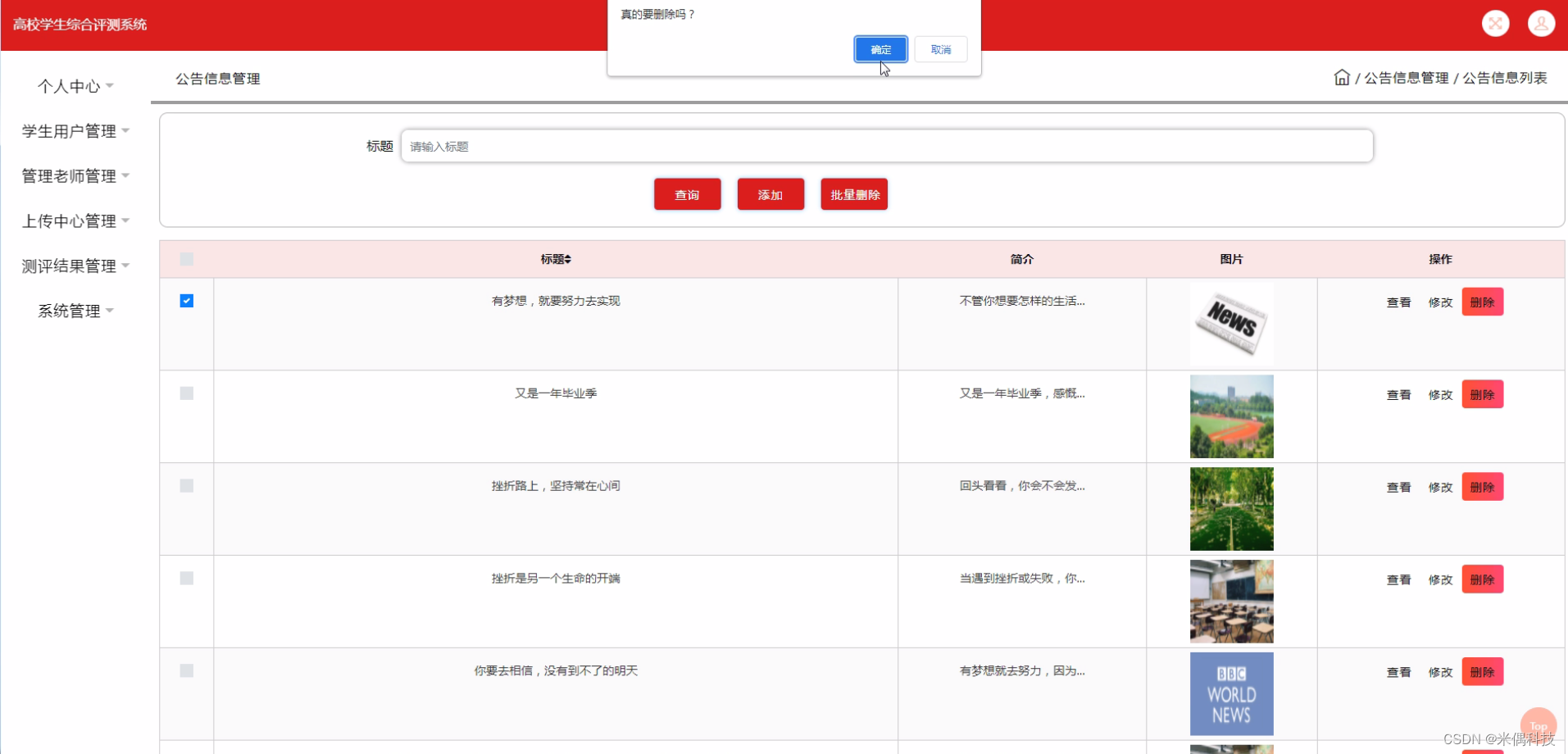Open the sports field campus thumbnail
This screenshot has width=1568, height=754.
coord(1231,416)
